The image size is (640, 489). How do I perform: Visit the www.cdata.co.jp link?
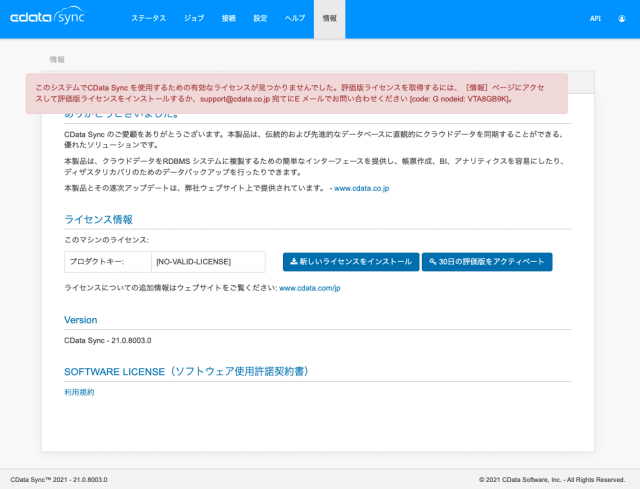361,188
